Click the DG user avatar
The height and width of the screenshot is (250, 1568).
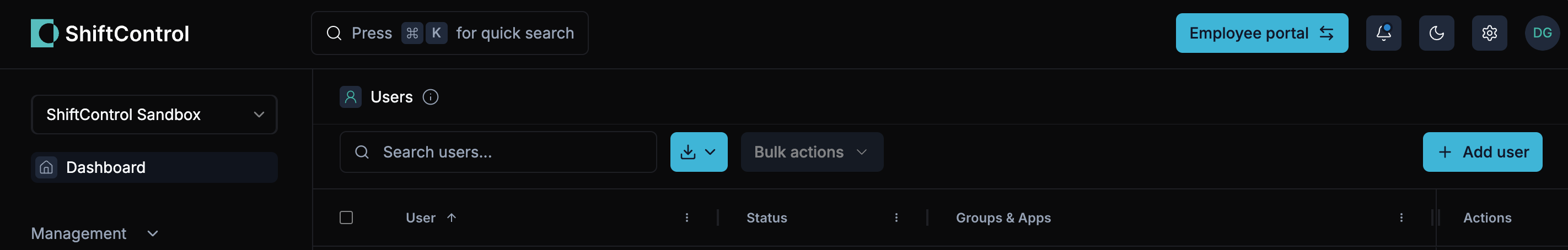[1542, 33]
